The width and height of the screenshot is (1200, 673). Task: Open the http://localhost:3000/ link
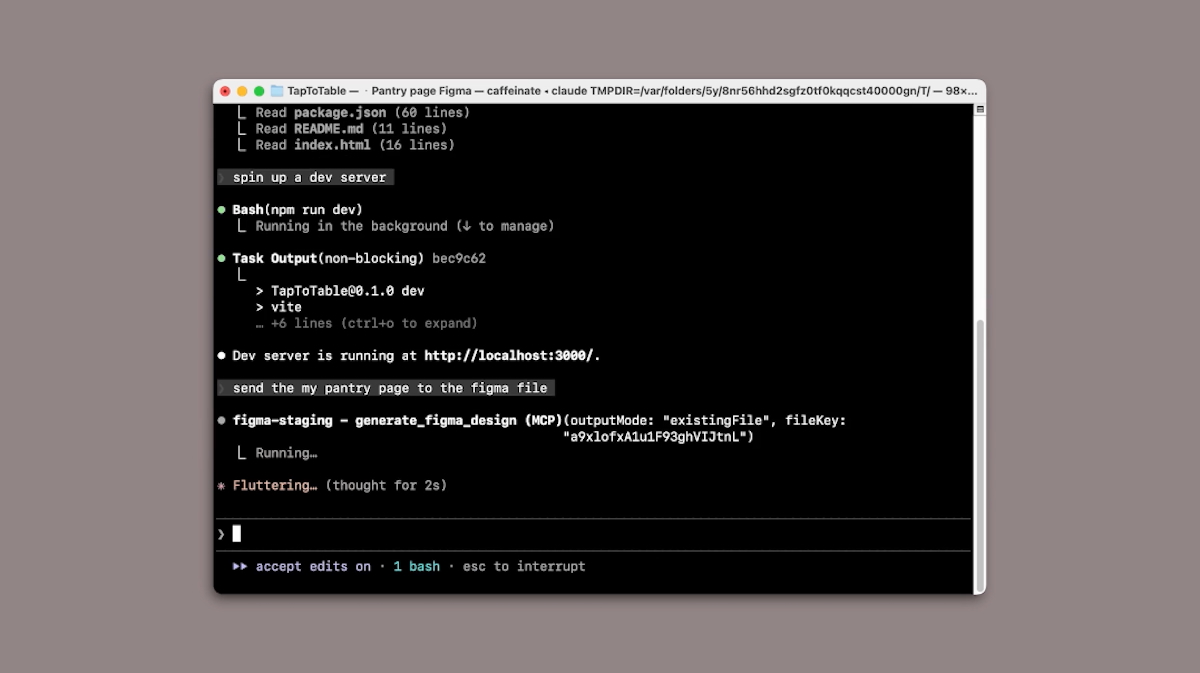tap(510, 356)
